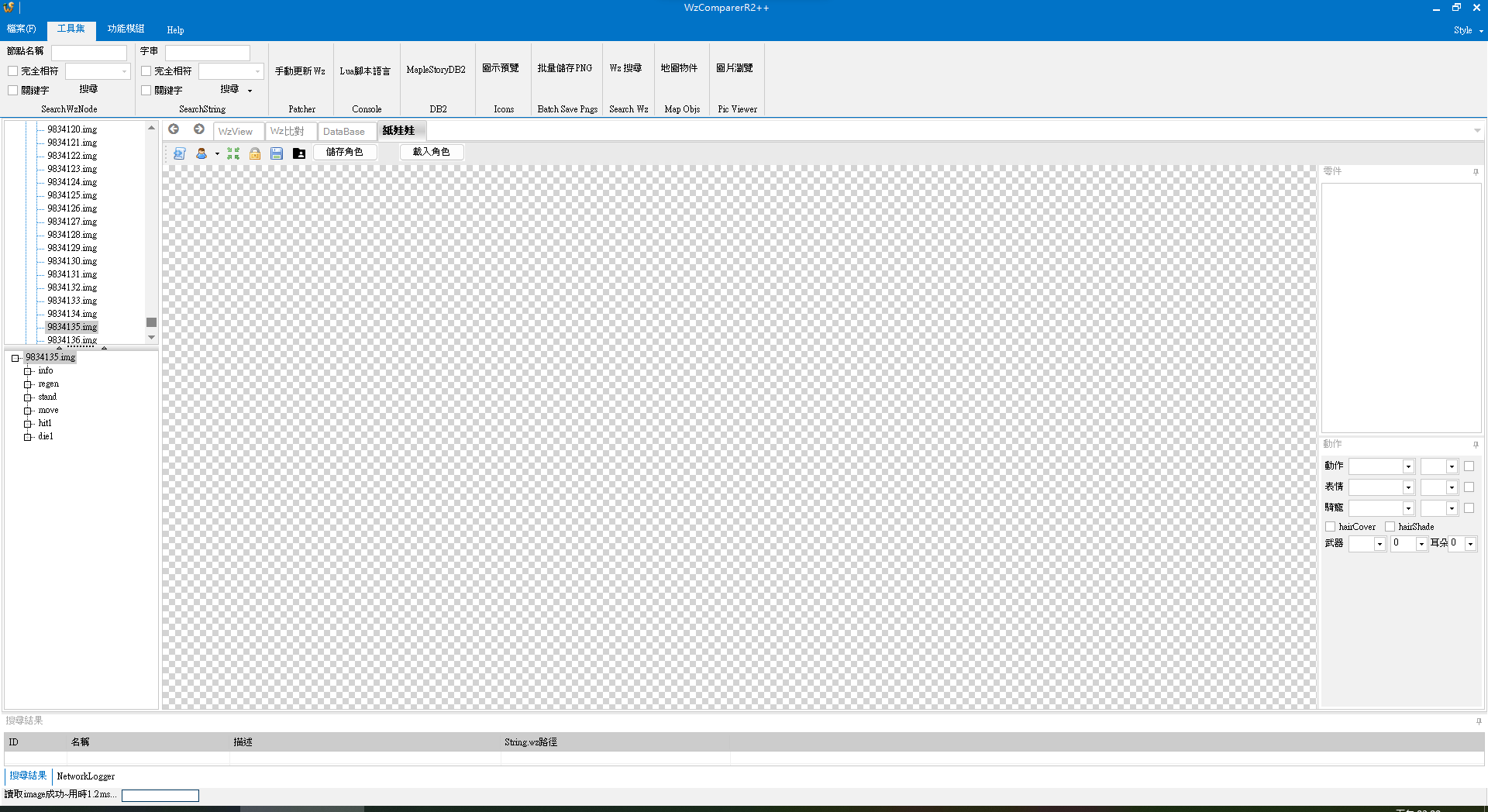Viewport: 1488px width, 812px height.
Task: Focus the 節點名稱 input field
Action: click(89, 53)
